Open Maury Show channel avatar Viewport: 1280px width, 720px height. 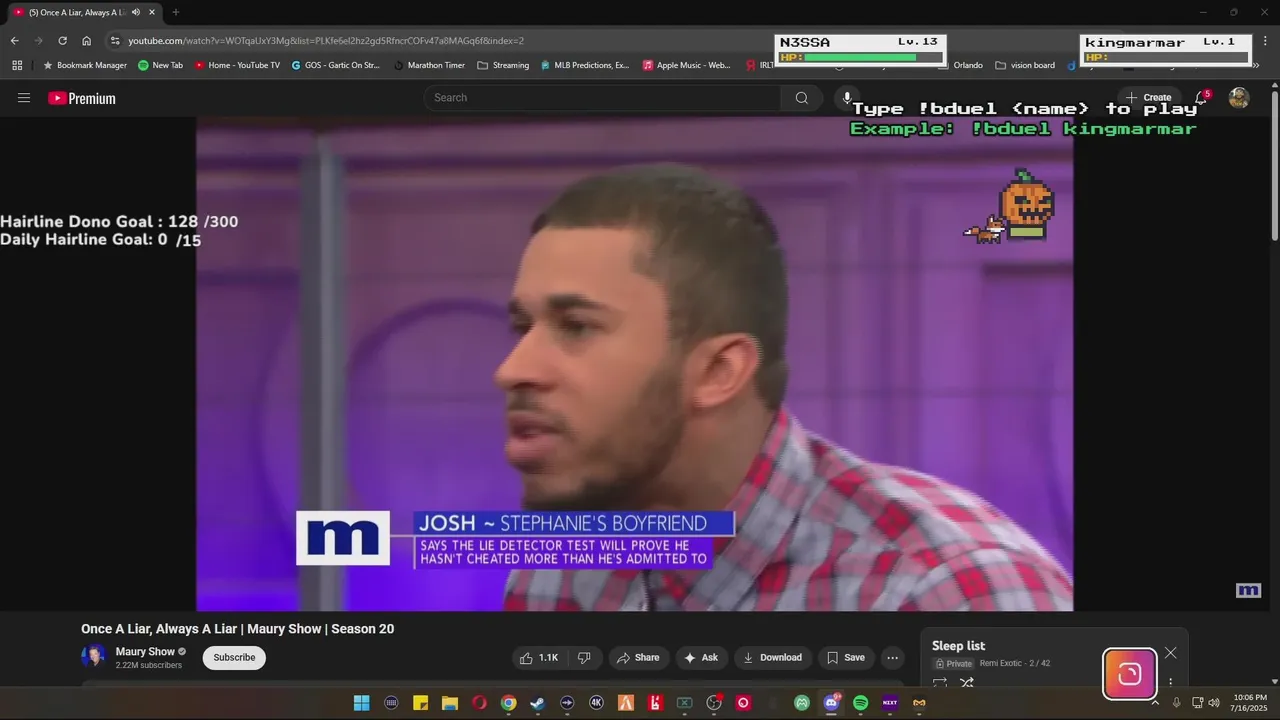click(94, 656)
